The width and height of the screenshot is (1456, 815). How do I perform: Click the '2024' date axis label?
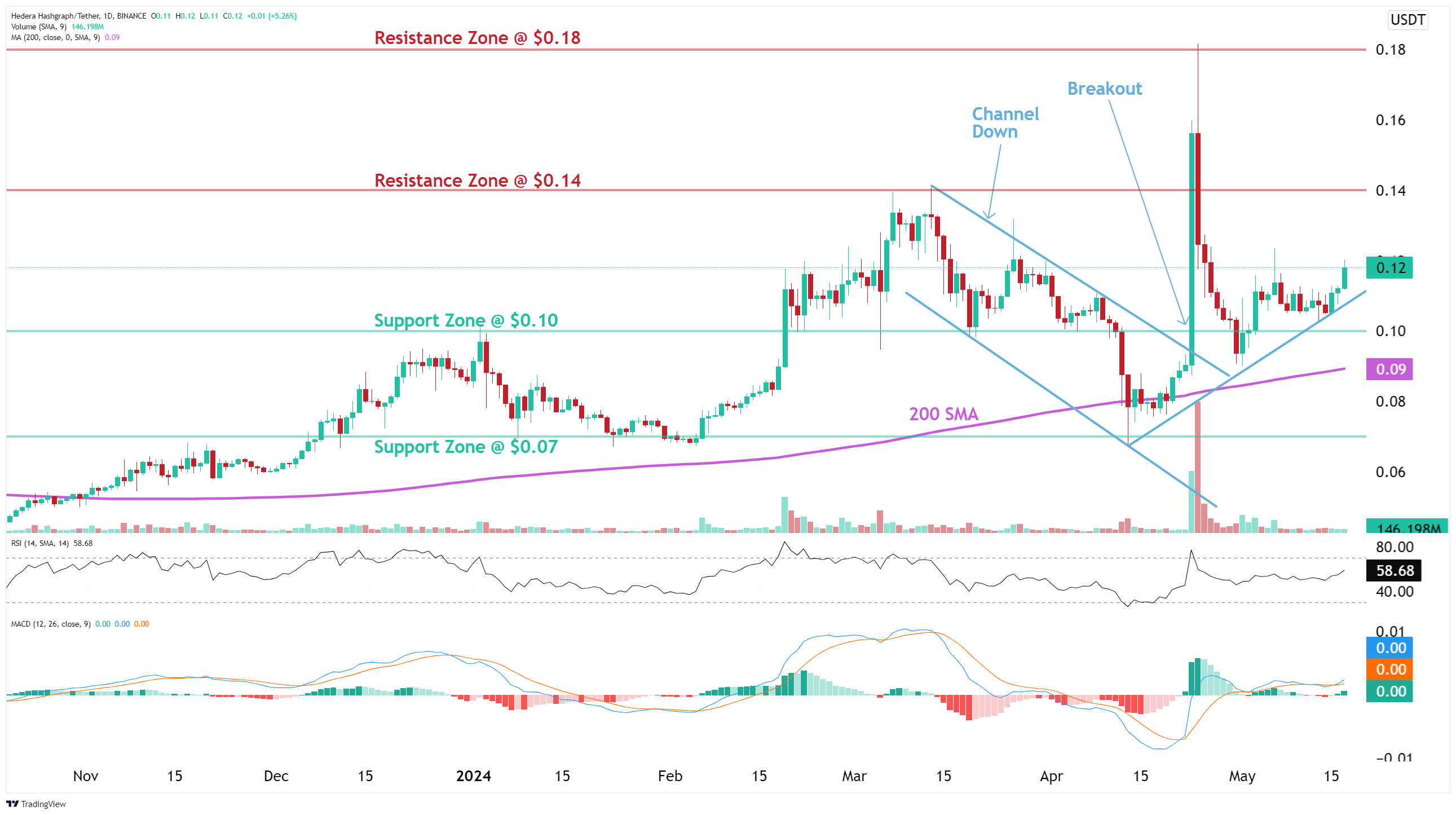[473, 776]
